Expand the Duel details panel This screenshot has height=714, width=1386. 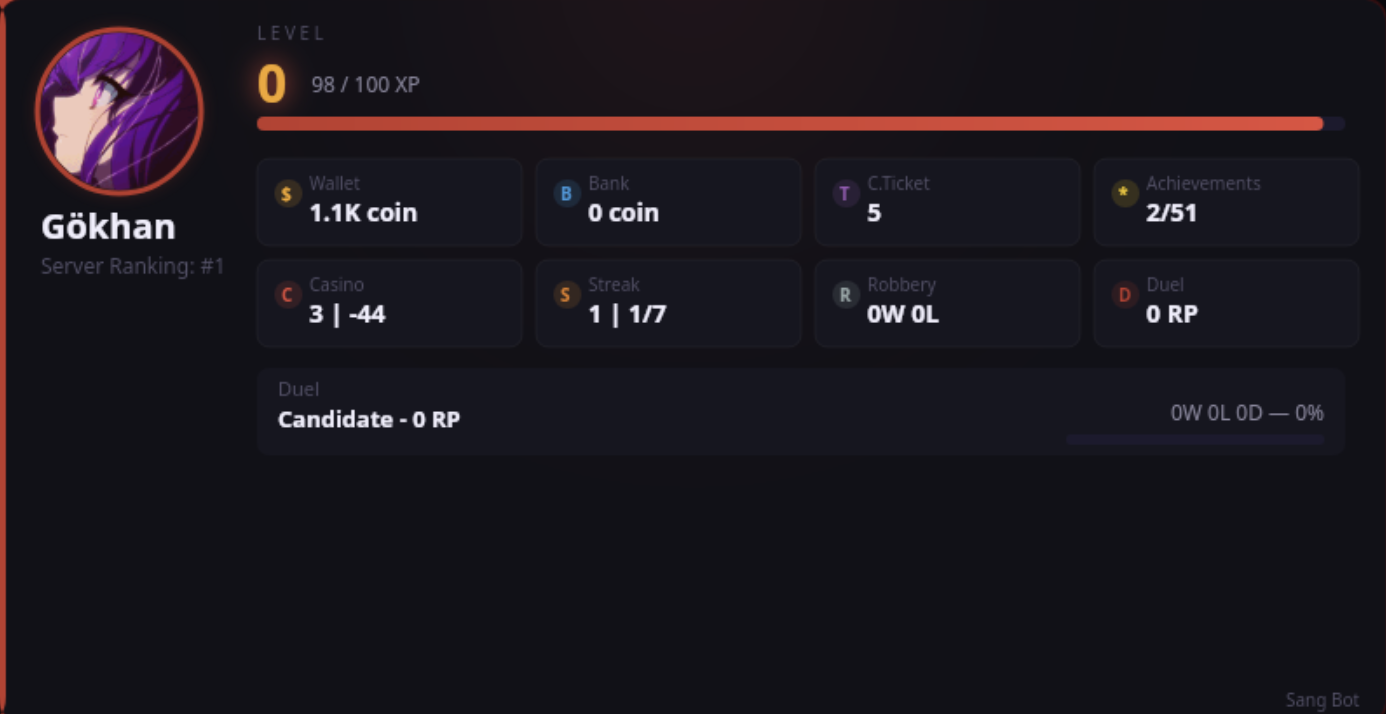tap(800, 410)
